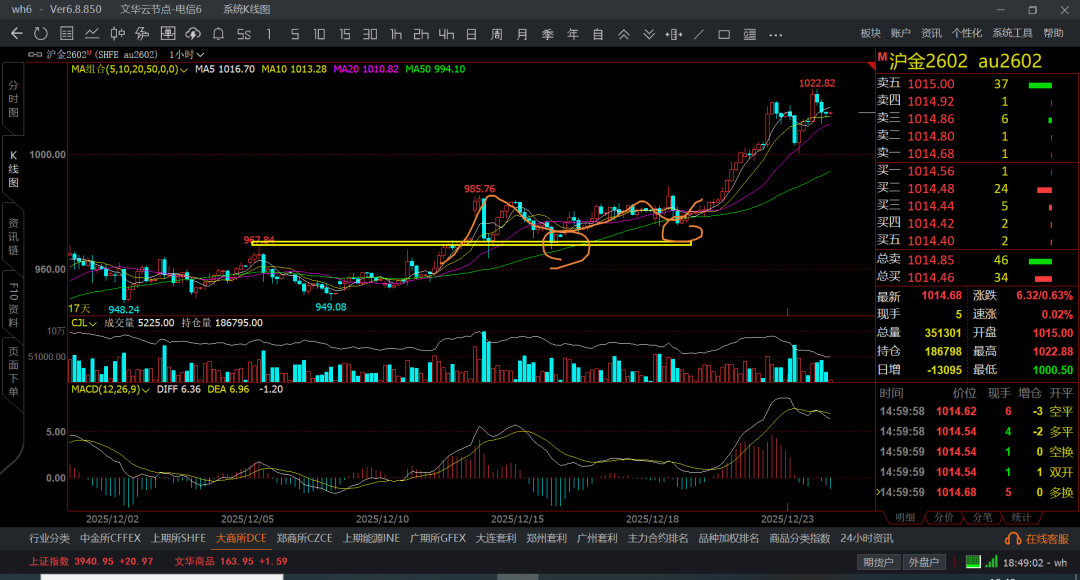1080x580 pixels.
Task: Click the 期货户 button
Action: pos(879,562)
